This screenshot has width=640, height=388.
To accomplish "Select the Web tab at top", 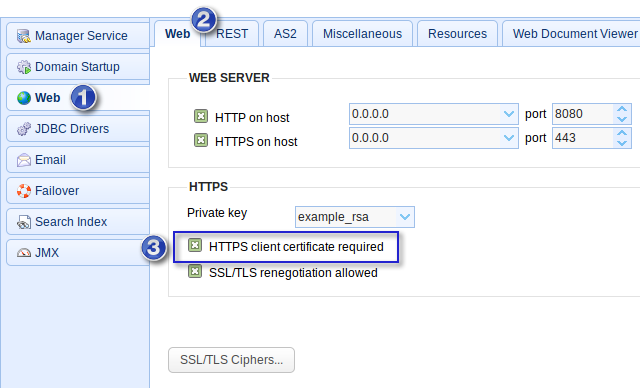I will pos(178,33).
